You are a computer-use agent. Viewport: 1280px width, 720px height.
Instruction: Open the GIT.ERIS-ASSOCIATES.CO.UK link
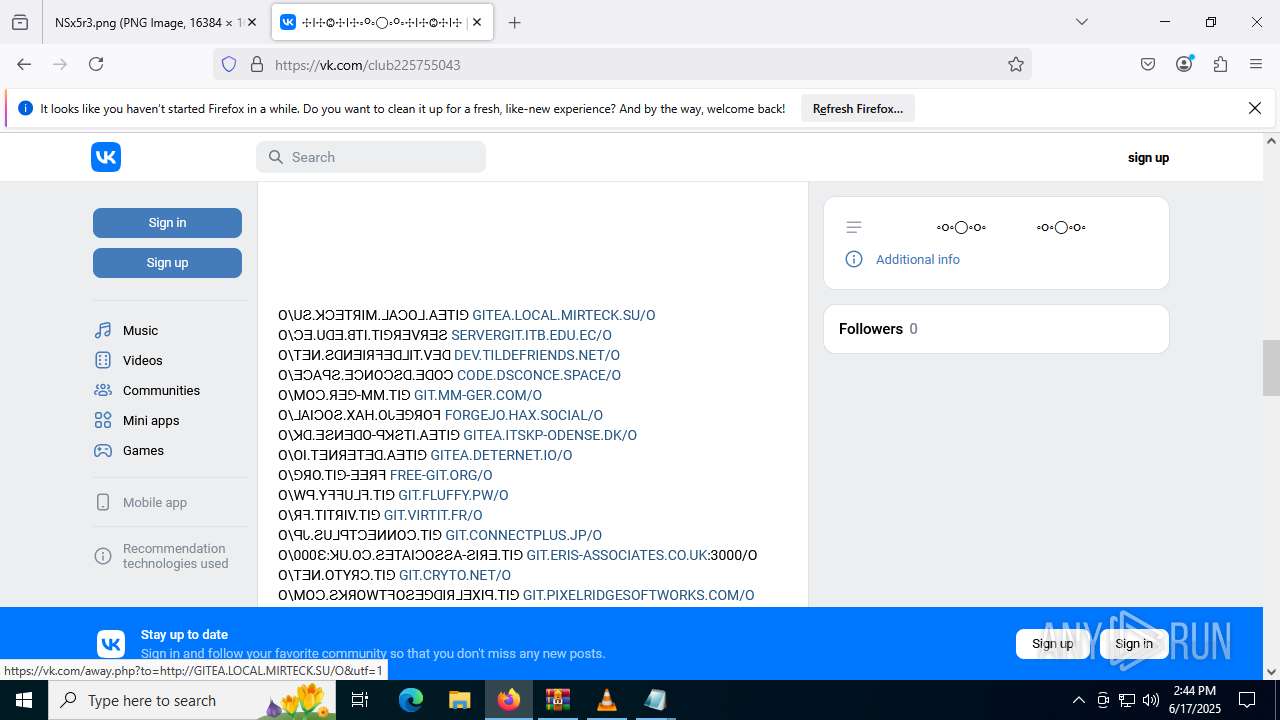[617, 555]
